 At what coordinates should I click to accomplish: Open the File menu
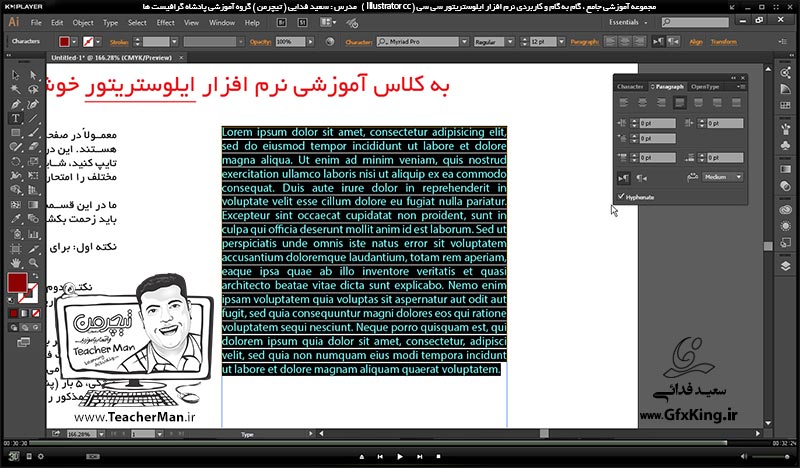point(36,22)
